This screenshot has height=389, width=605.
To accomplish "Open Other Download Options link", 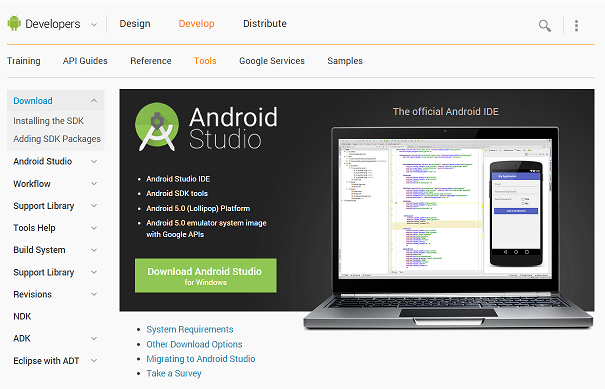I will (x=194, y=344).
